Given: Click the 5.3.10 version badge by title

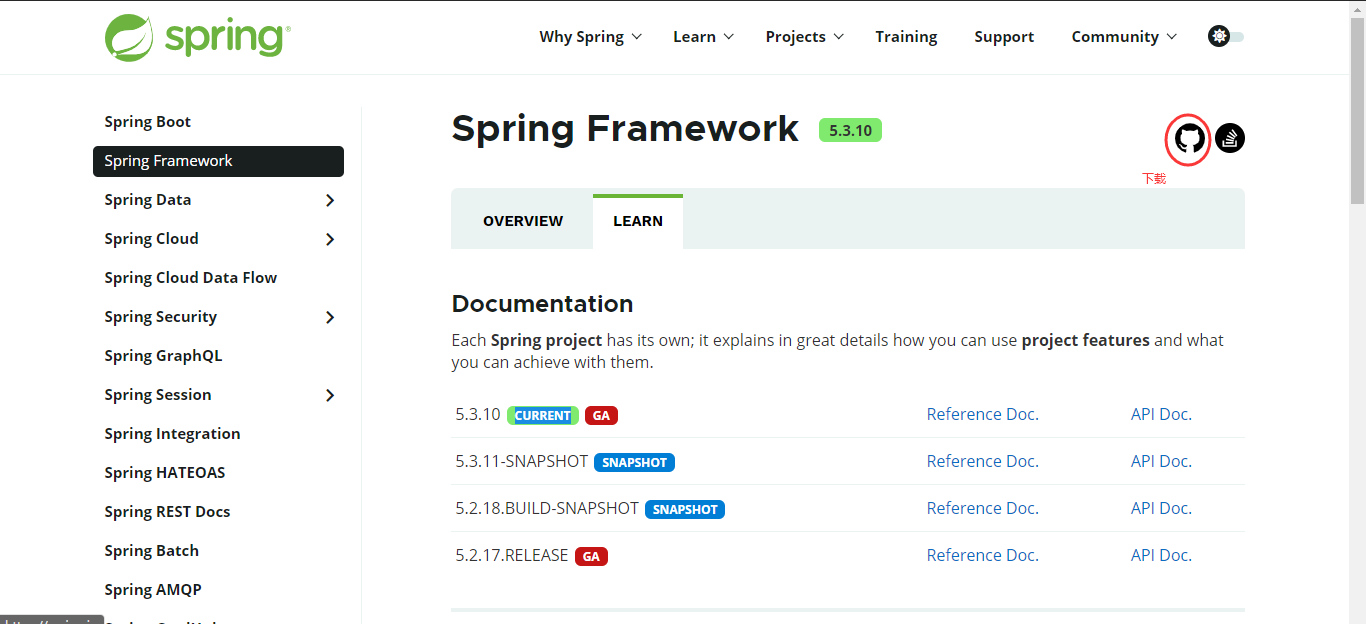Looking at the screenshot, I should pyautogui.click(x=850, y=130).
